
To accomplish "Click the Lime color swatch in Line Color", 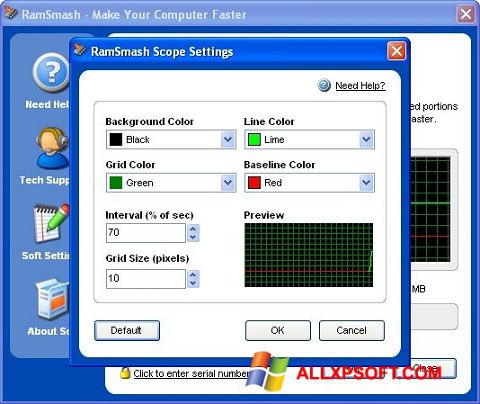I will coord(254,139).
